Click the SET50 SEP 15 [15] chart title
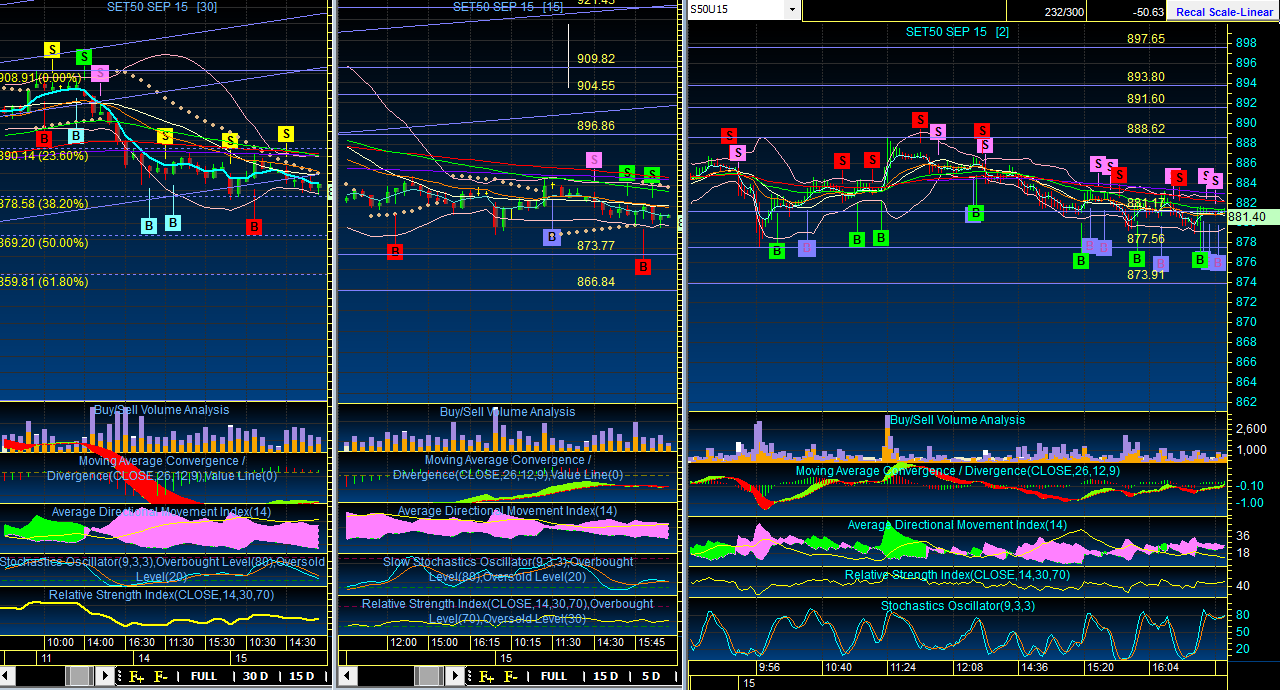Image resolution: width=1280 pixels, height=690 pixels. pyautogui.click(x=508, y=6)
